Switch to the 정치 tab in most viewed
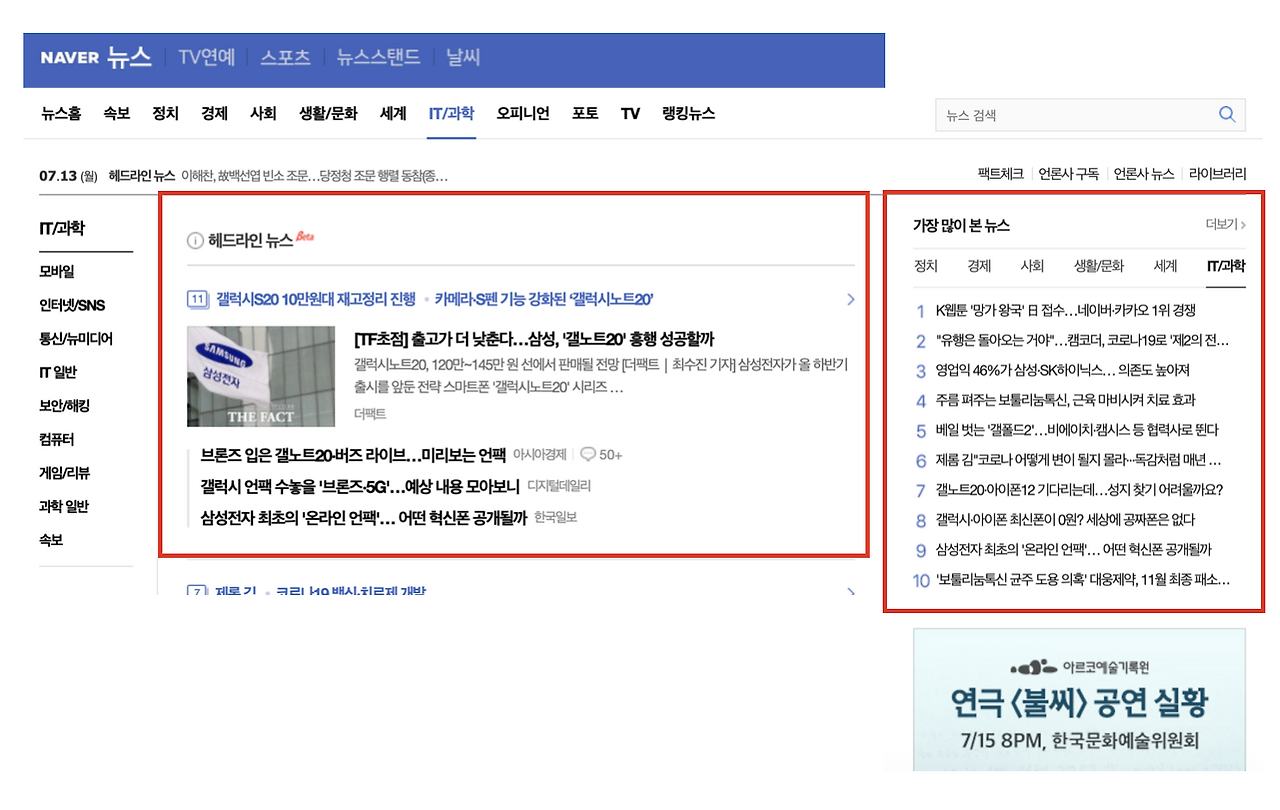Viewport: 1280px width, 810px height. click(926, 266)
